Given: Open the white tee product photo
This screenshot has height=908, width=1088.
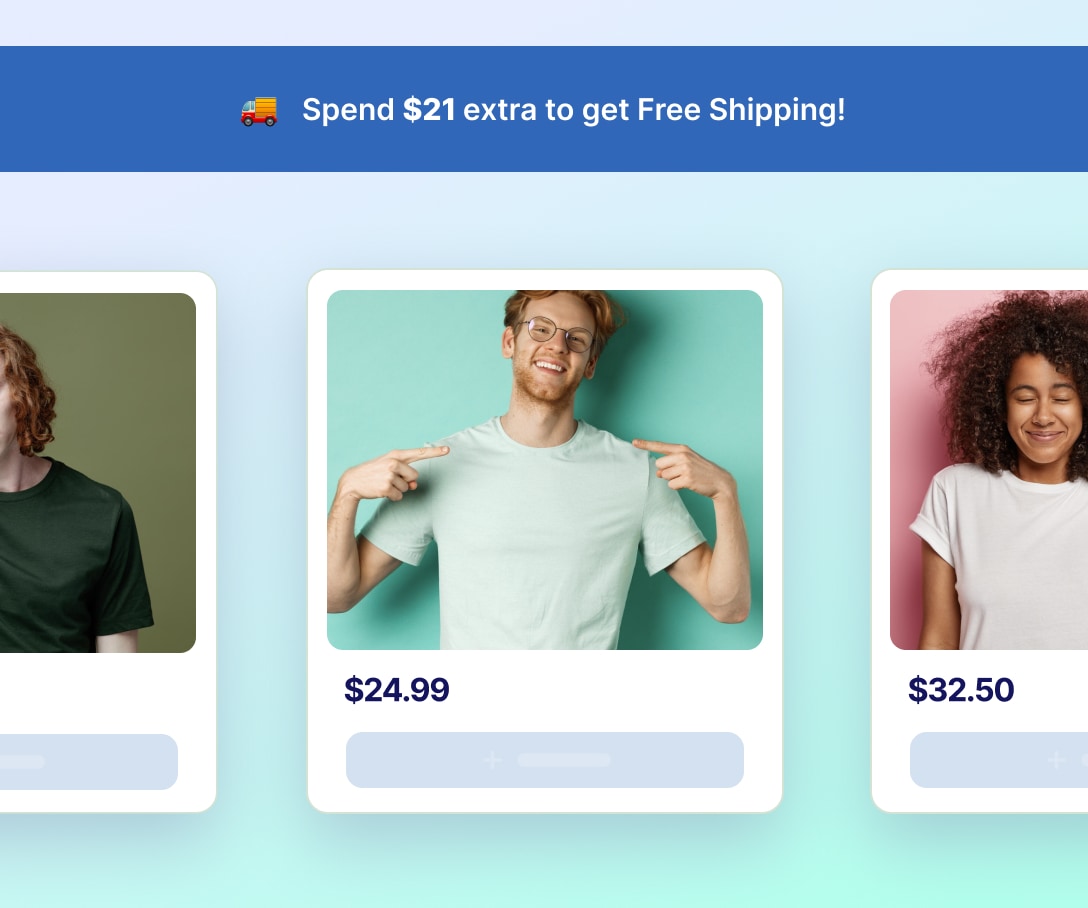Looking at the screenshot, I should click(x=989, y=470).
